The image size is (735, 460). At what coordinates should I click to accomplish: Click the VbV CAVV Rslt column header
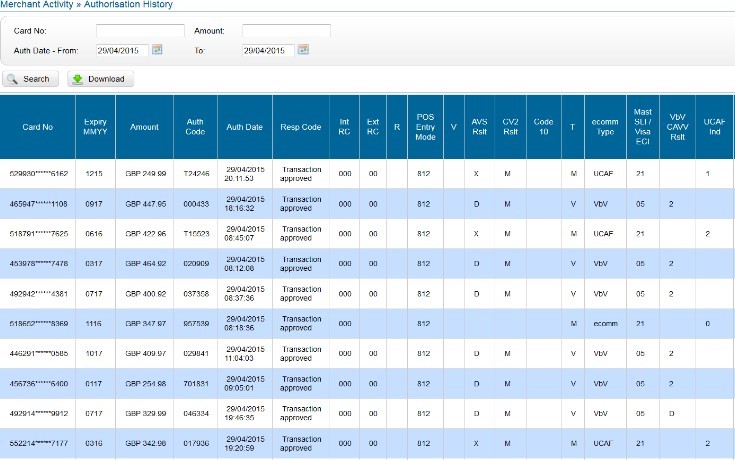tap(677, 127)
